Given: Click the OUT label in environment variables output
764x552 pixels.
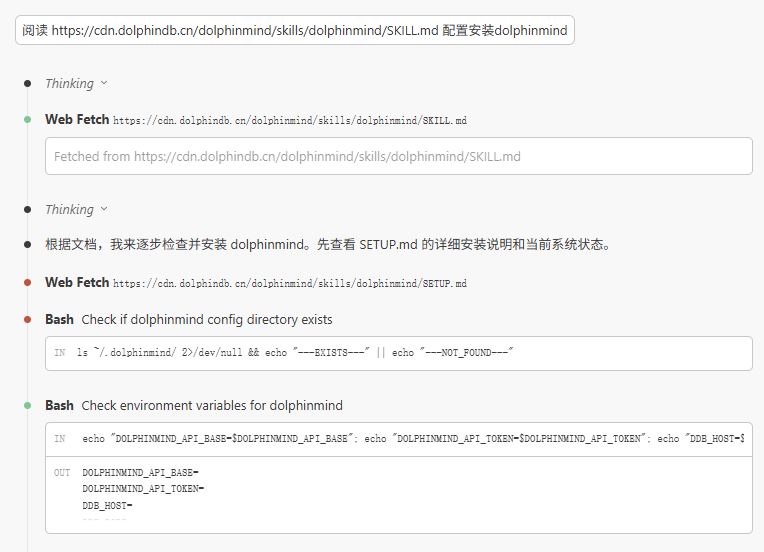Looking at the screenshot, I should [x=62, y=473].
